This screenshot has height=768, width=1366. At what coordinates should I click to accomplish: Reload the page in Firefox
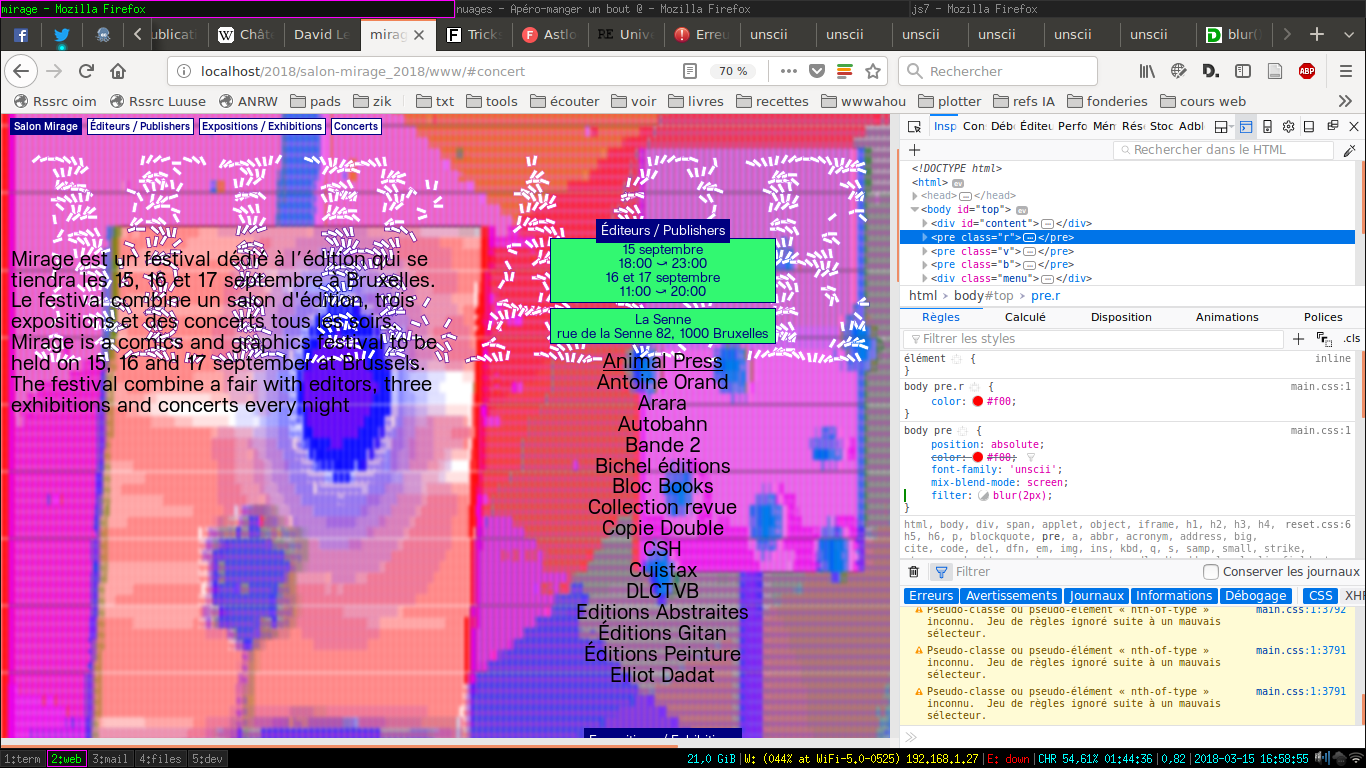click(x=86, y=71)
